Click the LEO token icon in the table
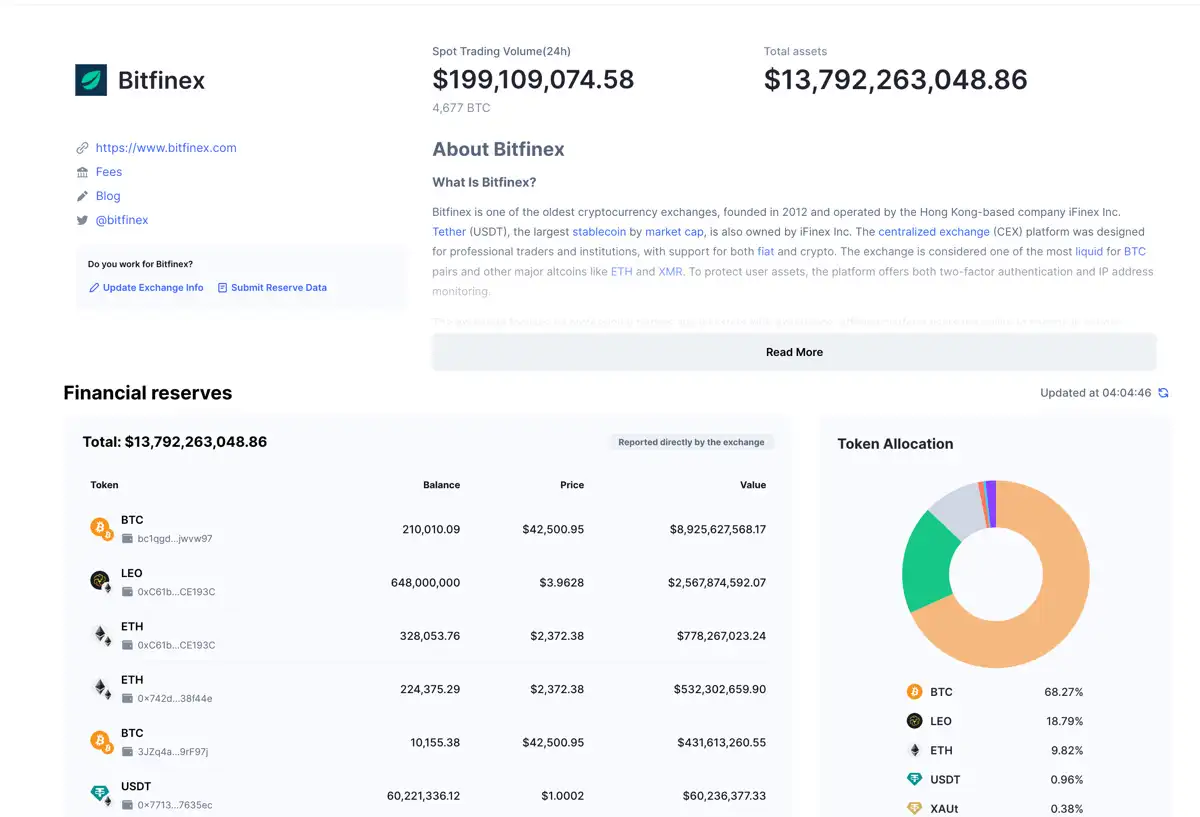1200x817 pixels. 100,581
